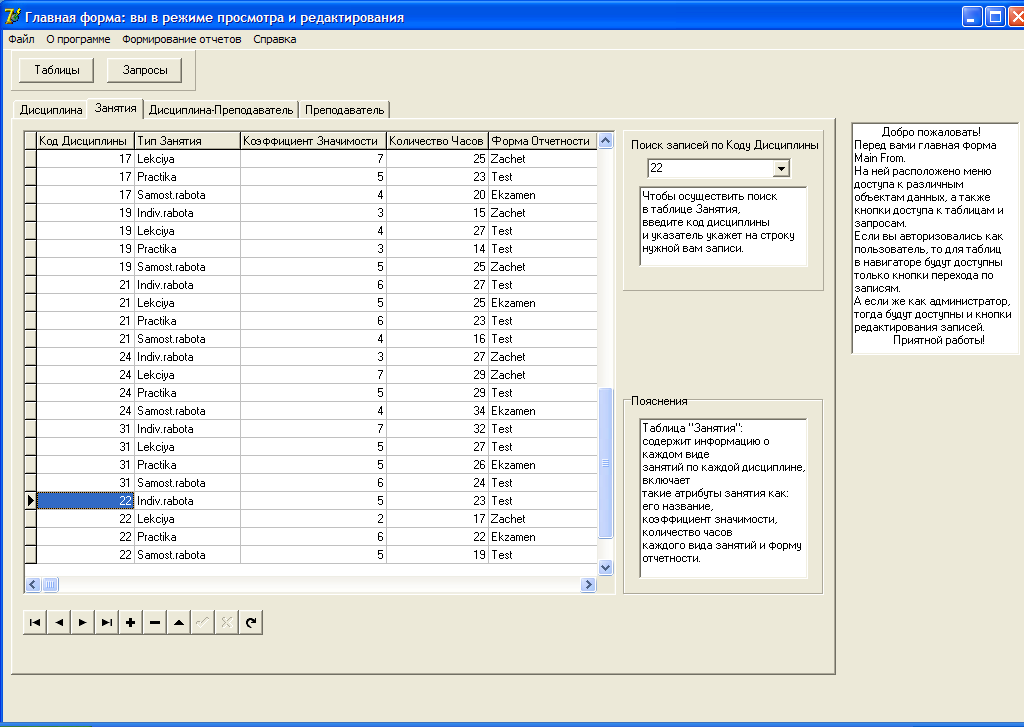Maximize the main form window
1024x727 pixels.
point(995,16)
